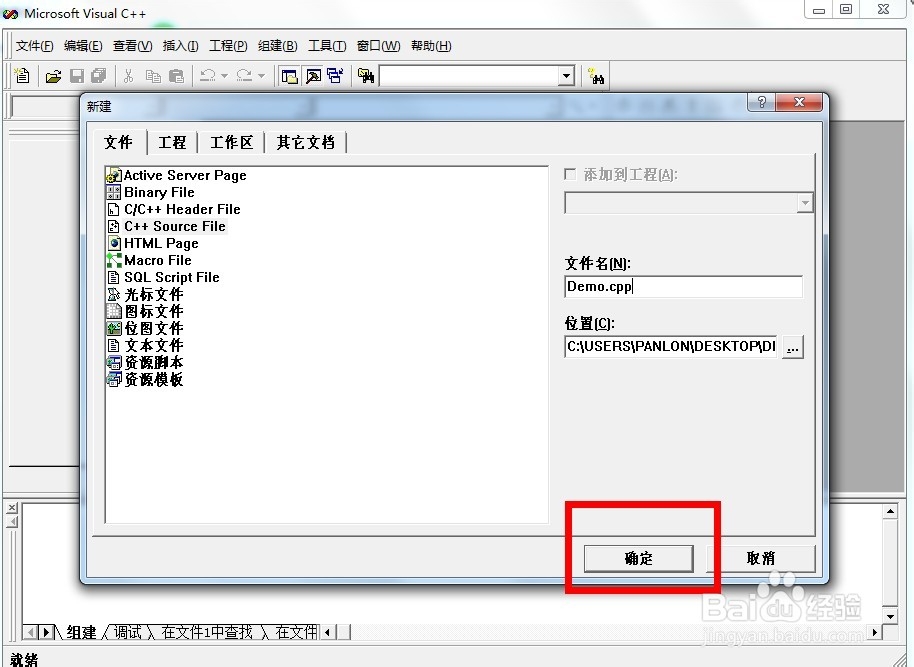Screen dimensions: 914x667
Task: Switch to the 其它文档 tab
Action: click(305, 142)
